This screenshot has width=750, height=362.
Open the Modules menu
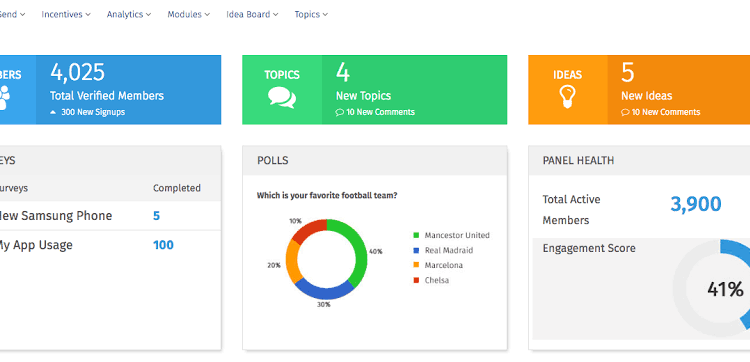188,14
